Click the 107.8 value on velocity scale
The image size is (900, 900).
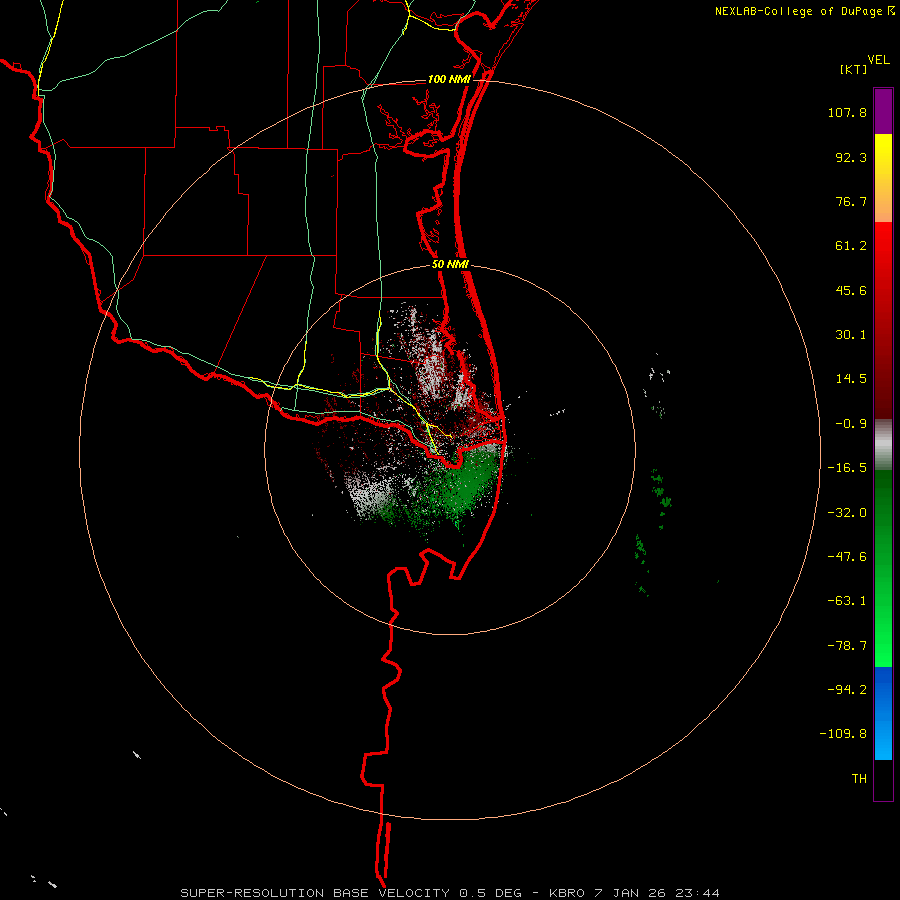point(847,112)
